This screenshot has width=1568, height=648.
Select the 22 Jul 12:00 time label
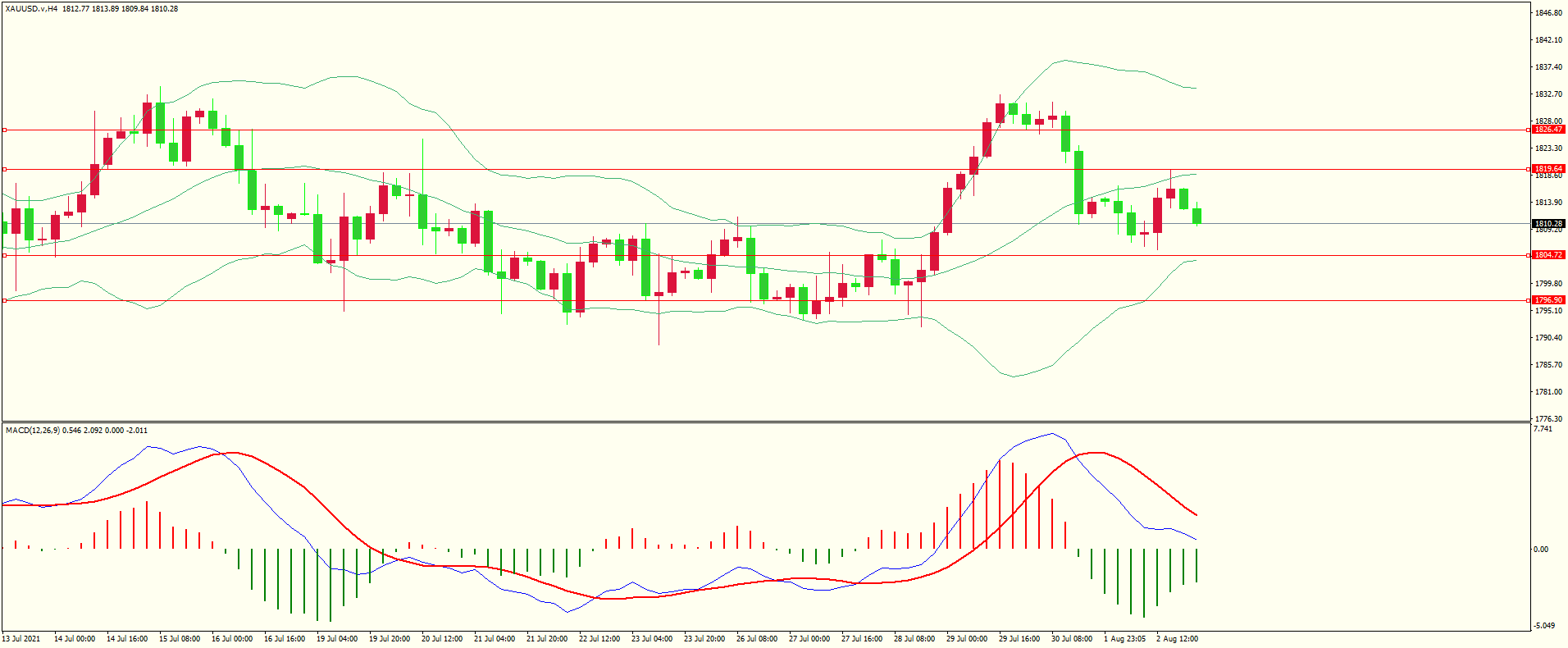pos(599,638)
